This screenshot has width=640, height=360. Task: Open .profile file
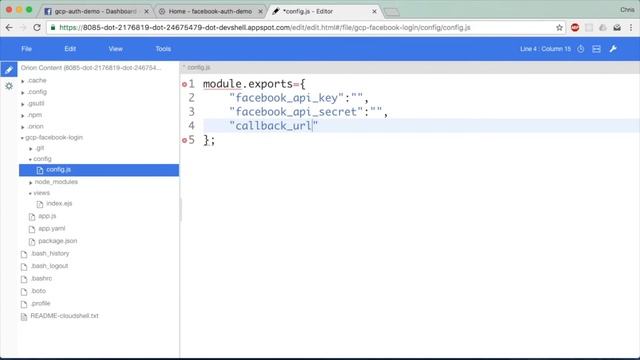pyautogui.click(x=40, y=303)
